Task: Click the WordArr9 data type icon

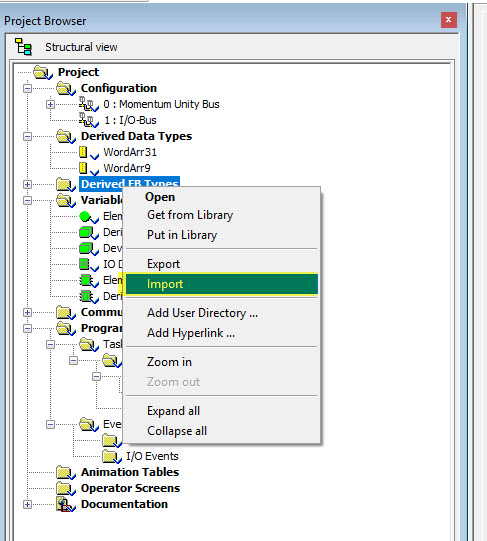Action: [89, 168]
